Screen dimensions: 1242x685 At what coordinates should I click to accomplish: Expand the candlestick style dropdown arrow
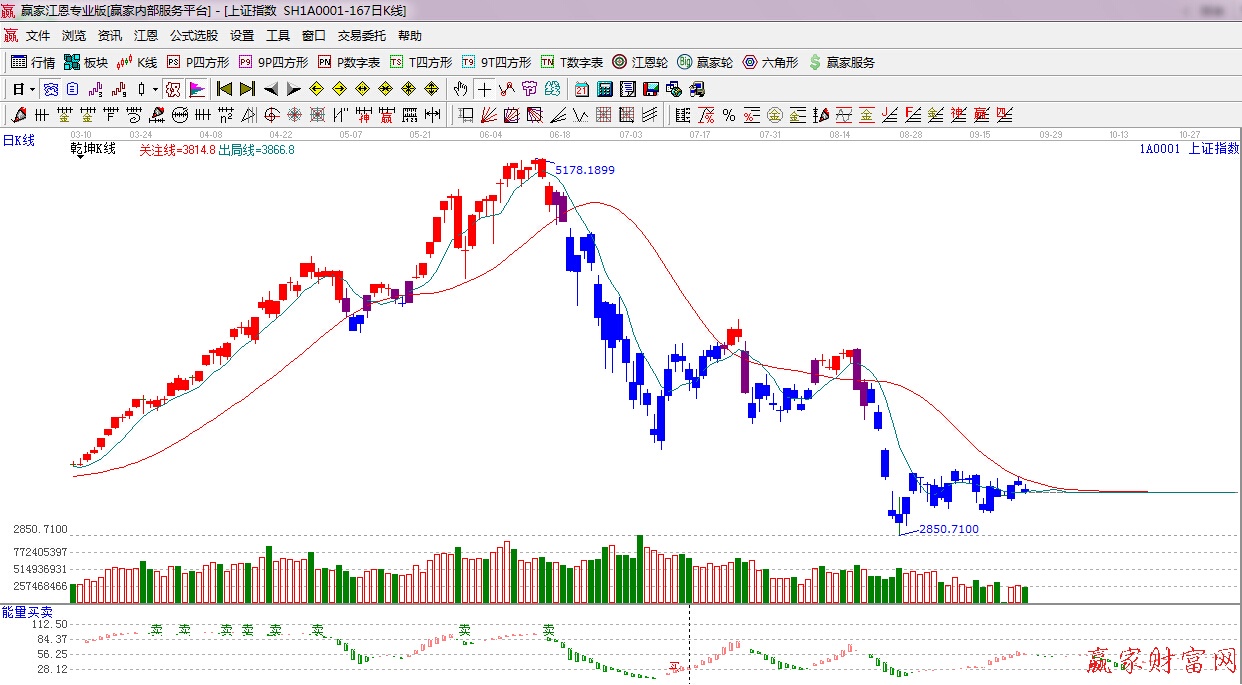pos(155,89)
